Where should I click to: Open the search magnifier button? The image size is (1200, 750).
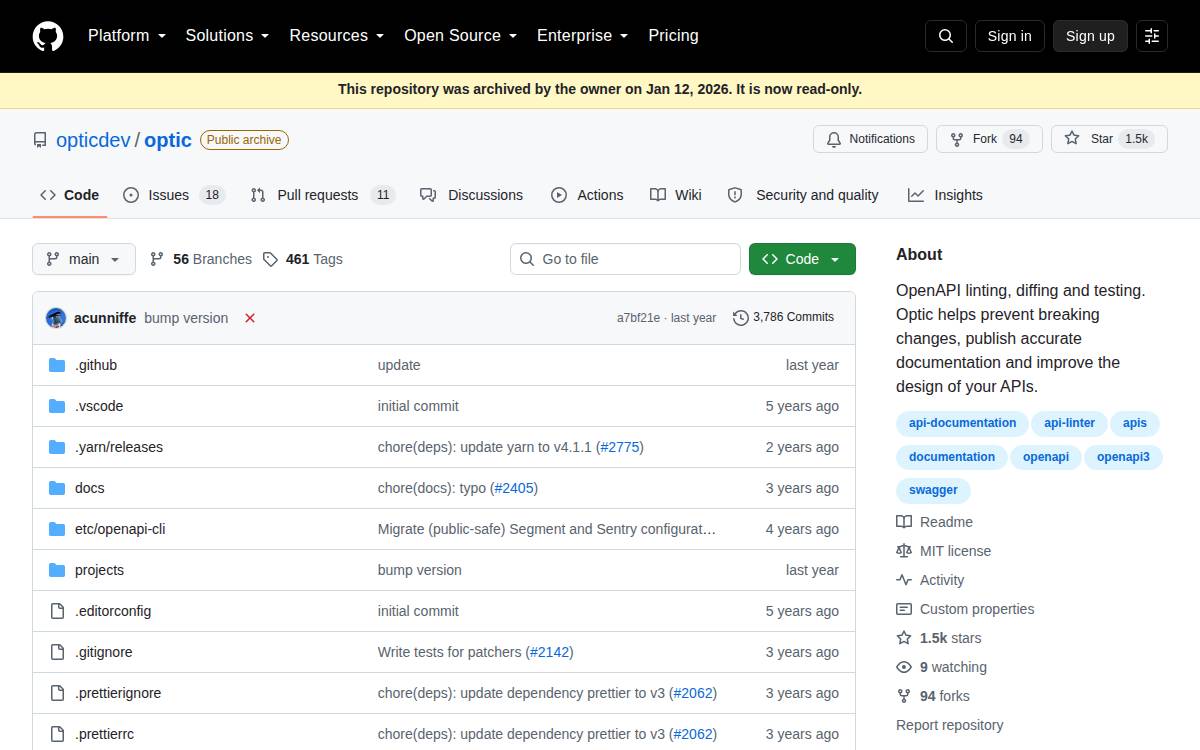[946, 36]
